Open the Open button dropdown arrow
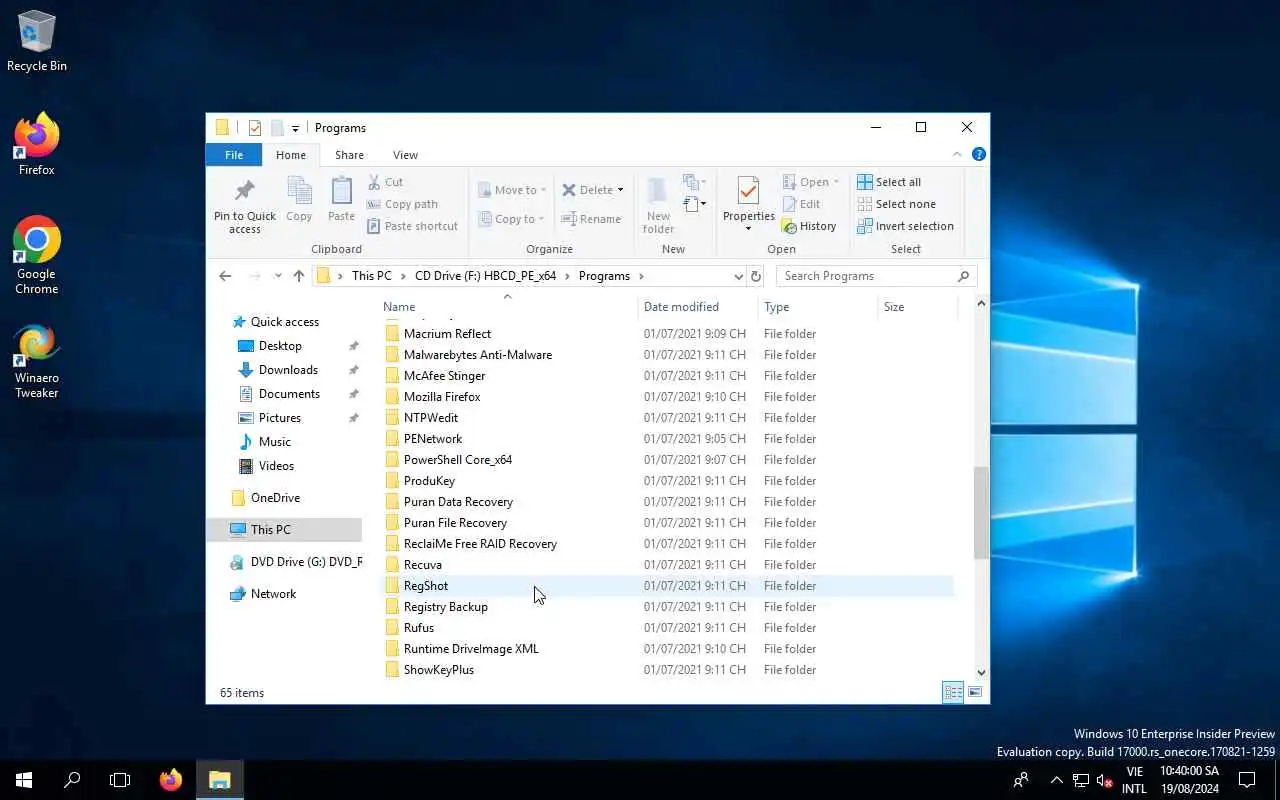1280x800 pixels. [x=836, y=182]
